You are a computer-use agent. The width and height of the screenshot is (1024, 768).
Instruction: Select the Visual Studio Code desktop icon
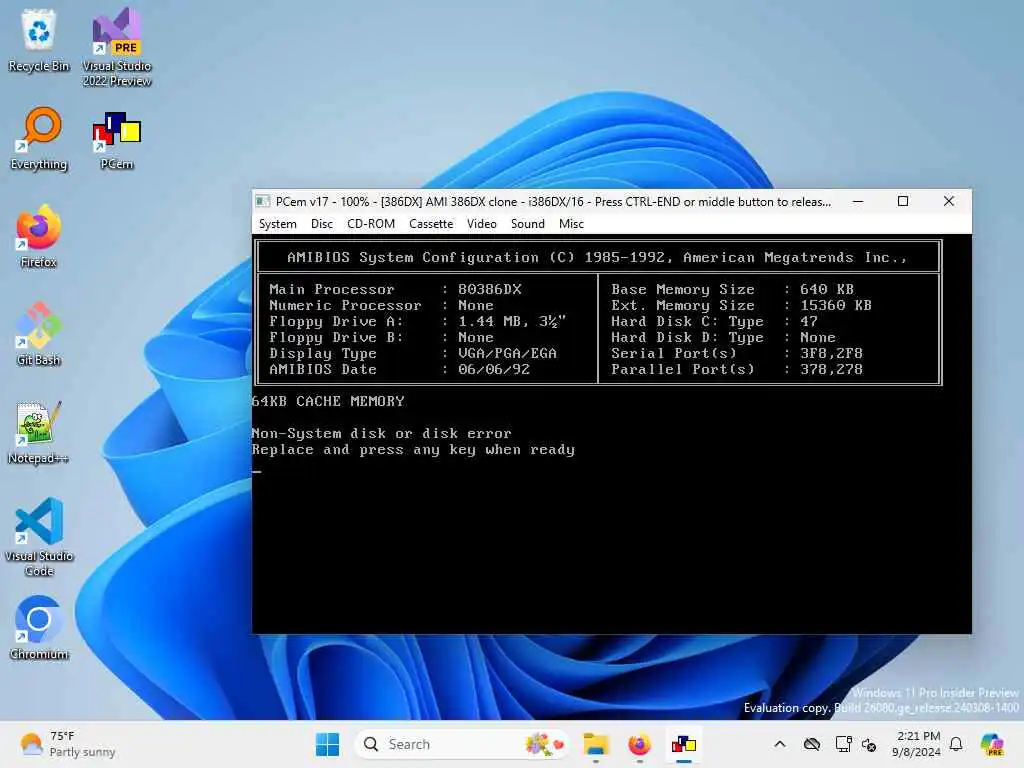[39, 537]
